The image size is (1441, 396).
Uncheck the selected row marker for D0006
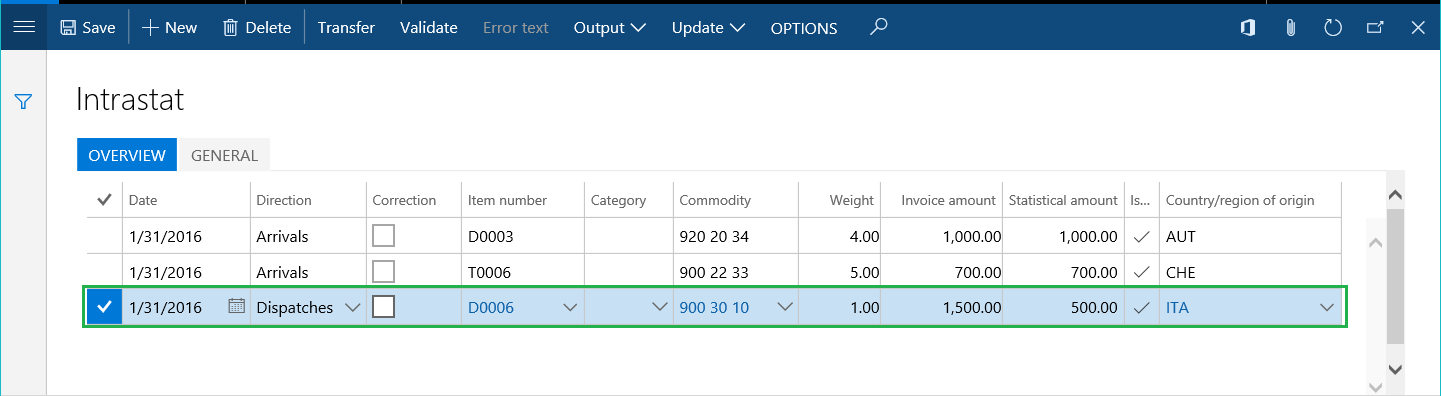104,307
